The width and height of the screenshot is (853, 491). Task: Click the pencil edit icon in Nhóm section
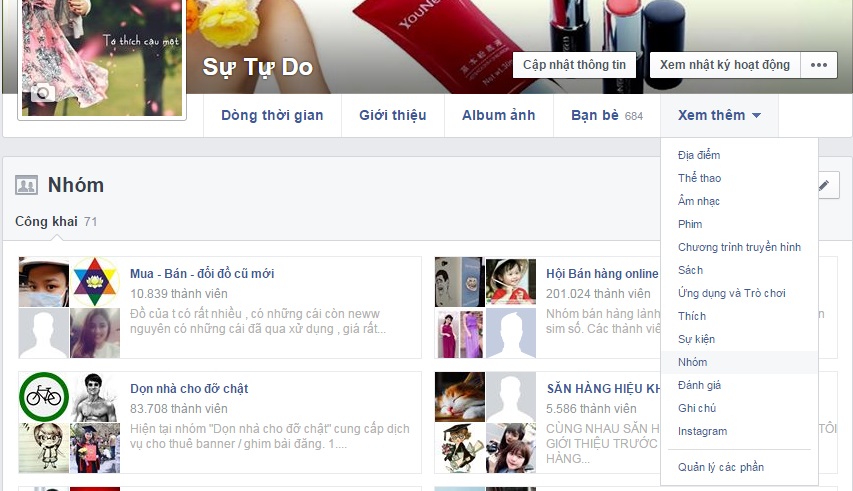[825, 185]
